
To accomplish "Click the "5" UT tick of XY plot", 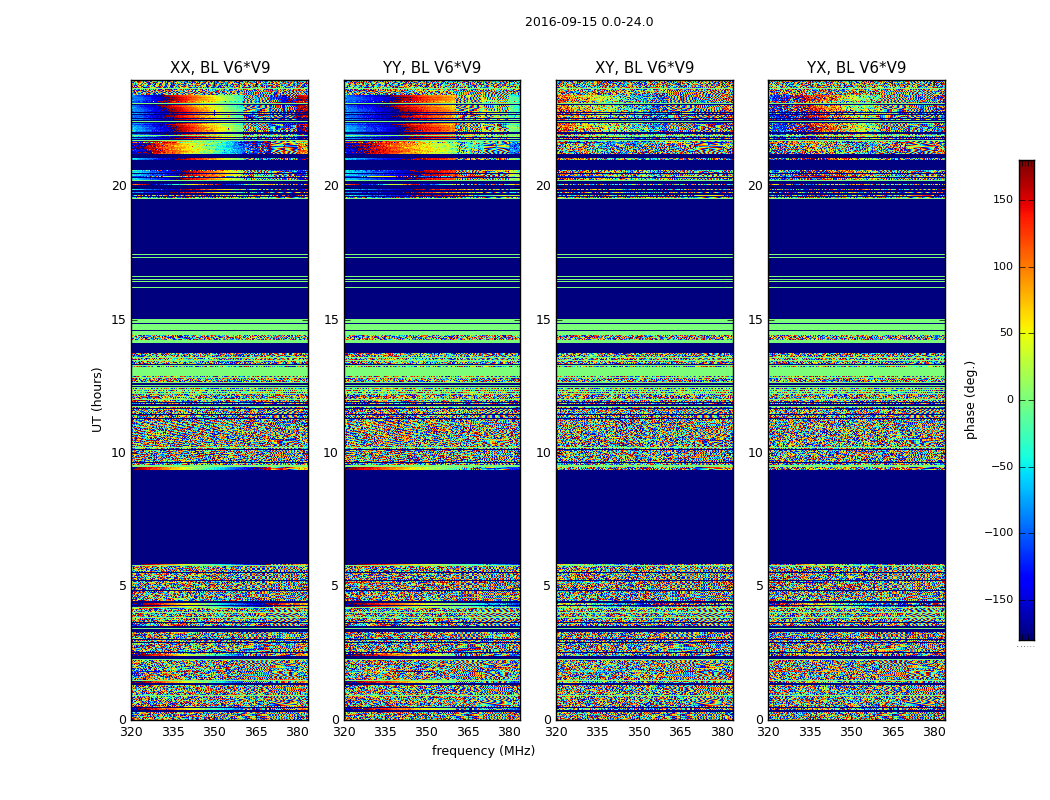I will [x=547, y=586].
